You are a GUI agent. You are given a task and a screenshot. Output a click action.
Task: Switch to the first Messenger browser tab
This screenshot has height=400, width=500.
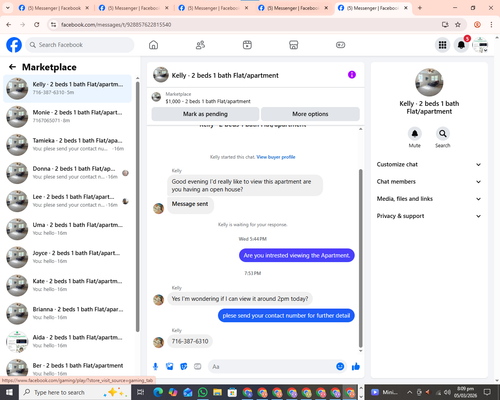coord(54,8)
